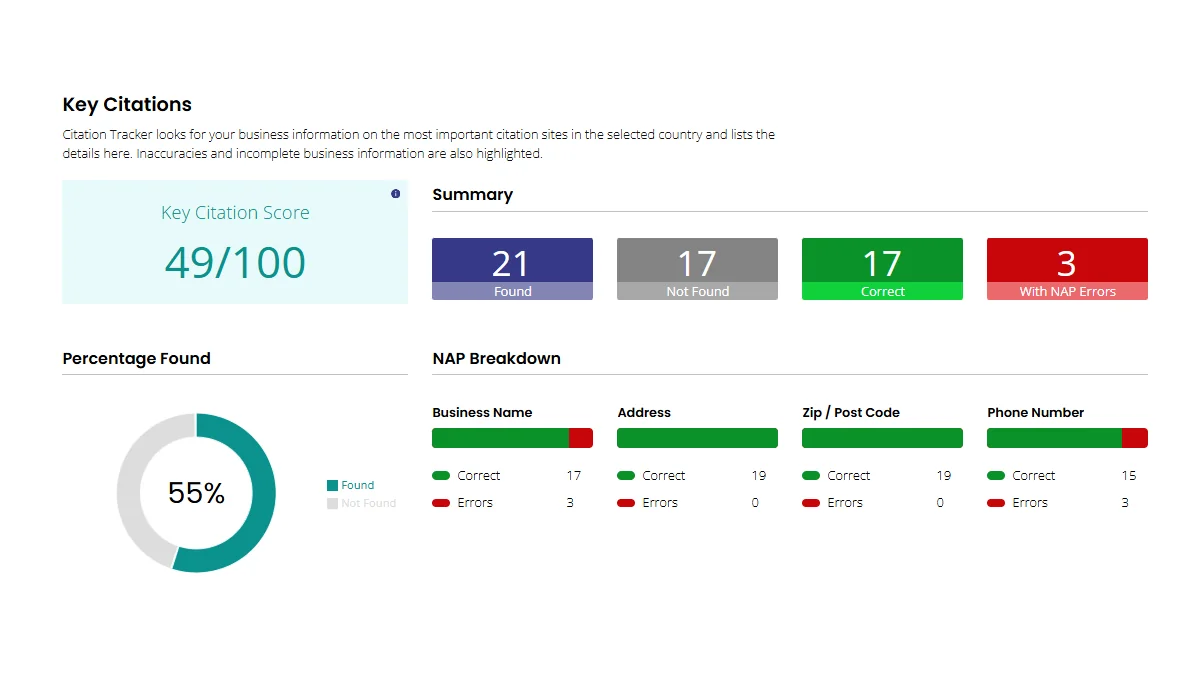Click the Phone Number column label
The height and width of the screenshot is (675, 1200).
[x=1035, y=412]
